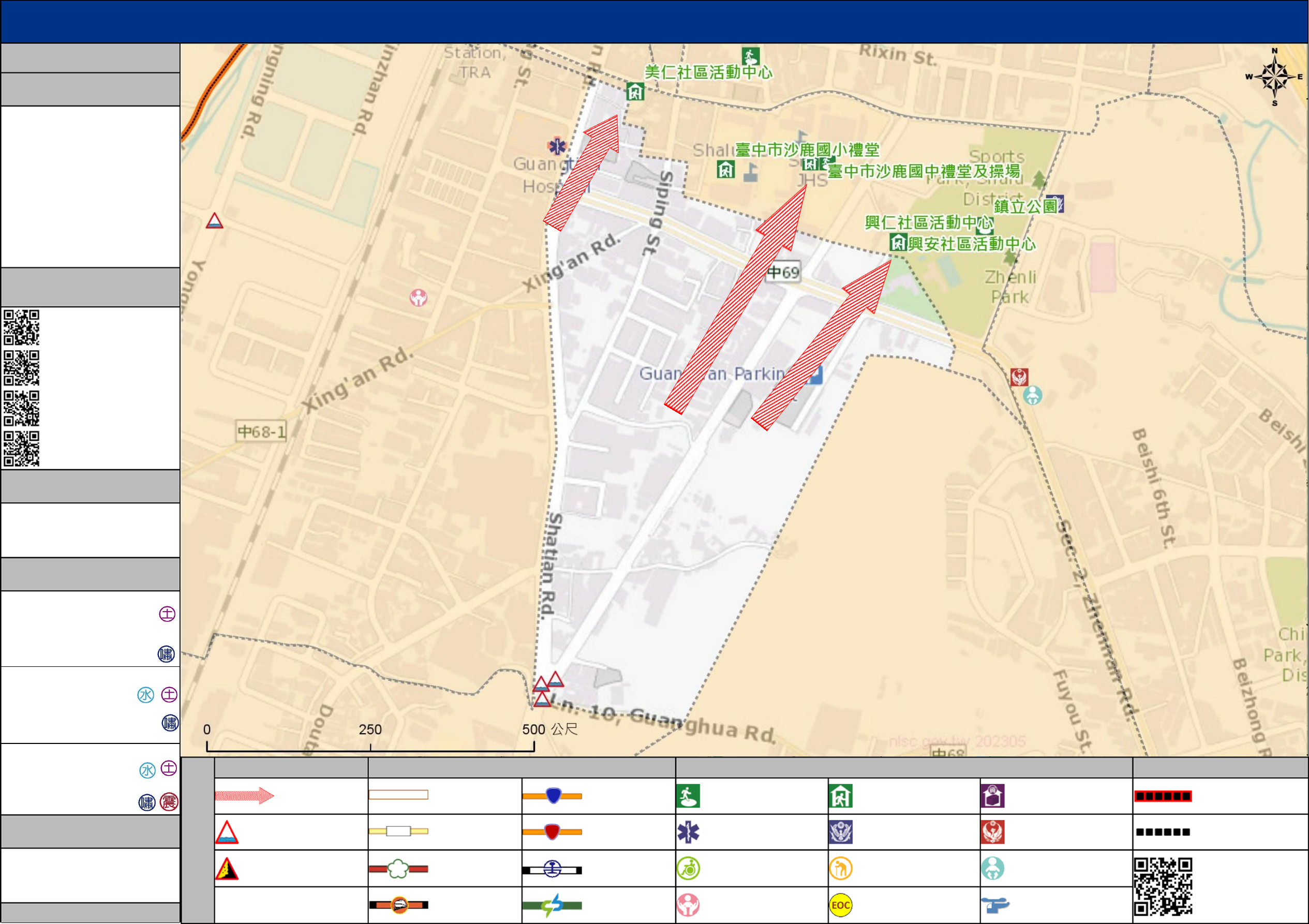Screen dimensions: 1309x924
Task: Select the plain black dashed boundary legend line
Action: 1163,832
